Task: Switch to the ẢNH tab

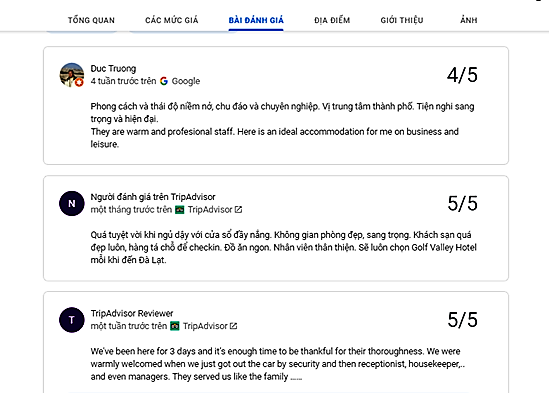Action: [468, 20]
